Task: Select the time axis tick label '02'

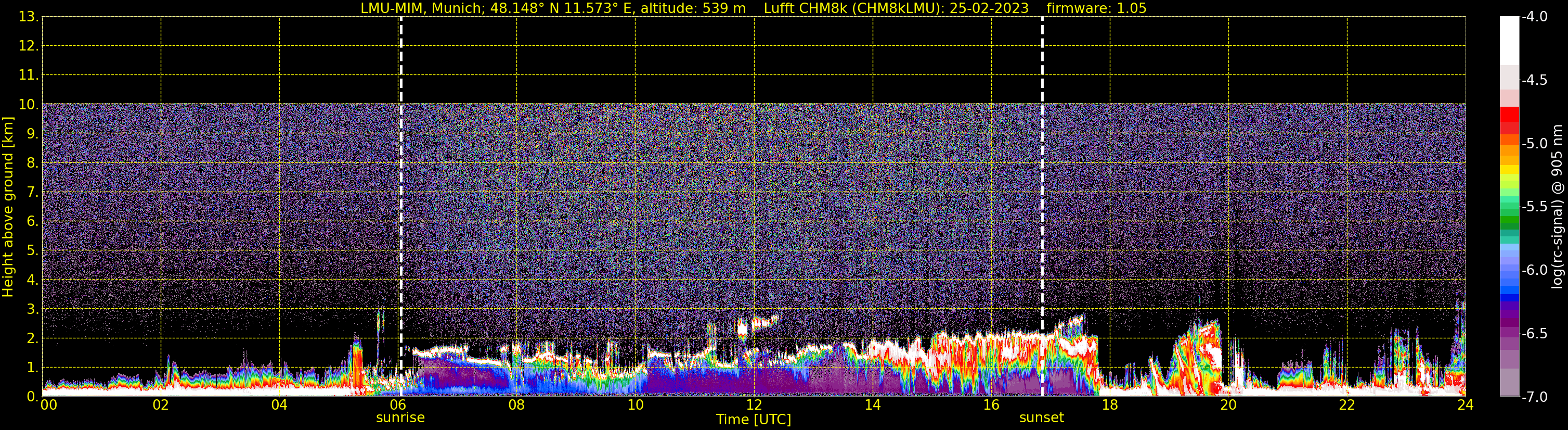Action: [161, 405]
